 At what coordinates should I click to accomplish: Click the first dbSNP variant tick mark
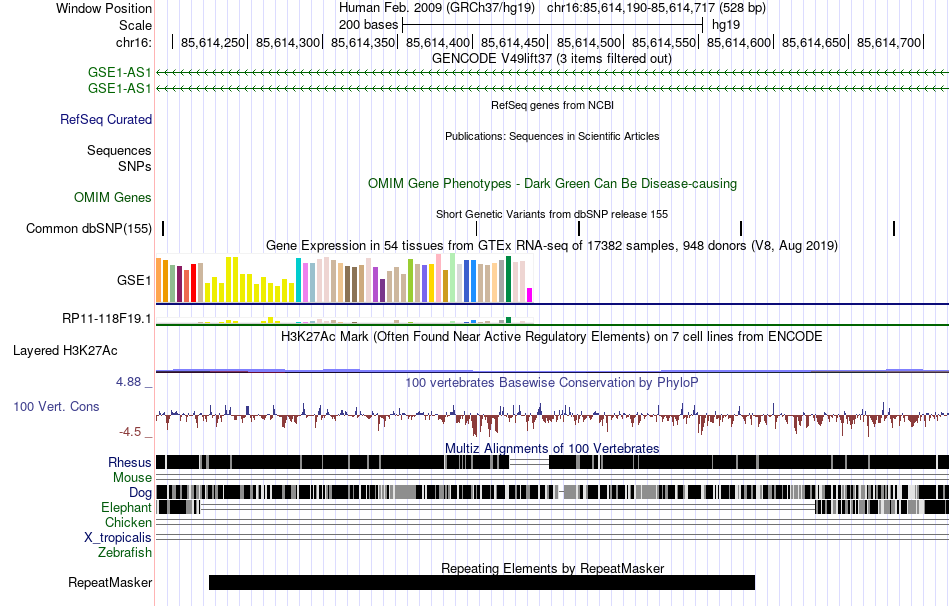[163, 228]
